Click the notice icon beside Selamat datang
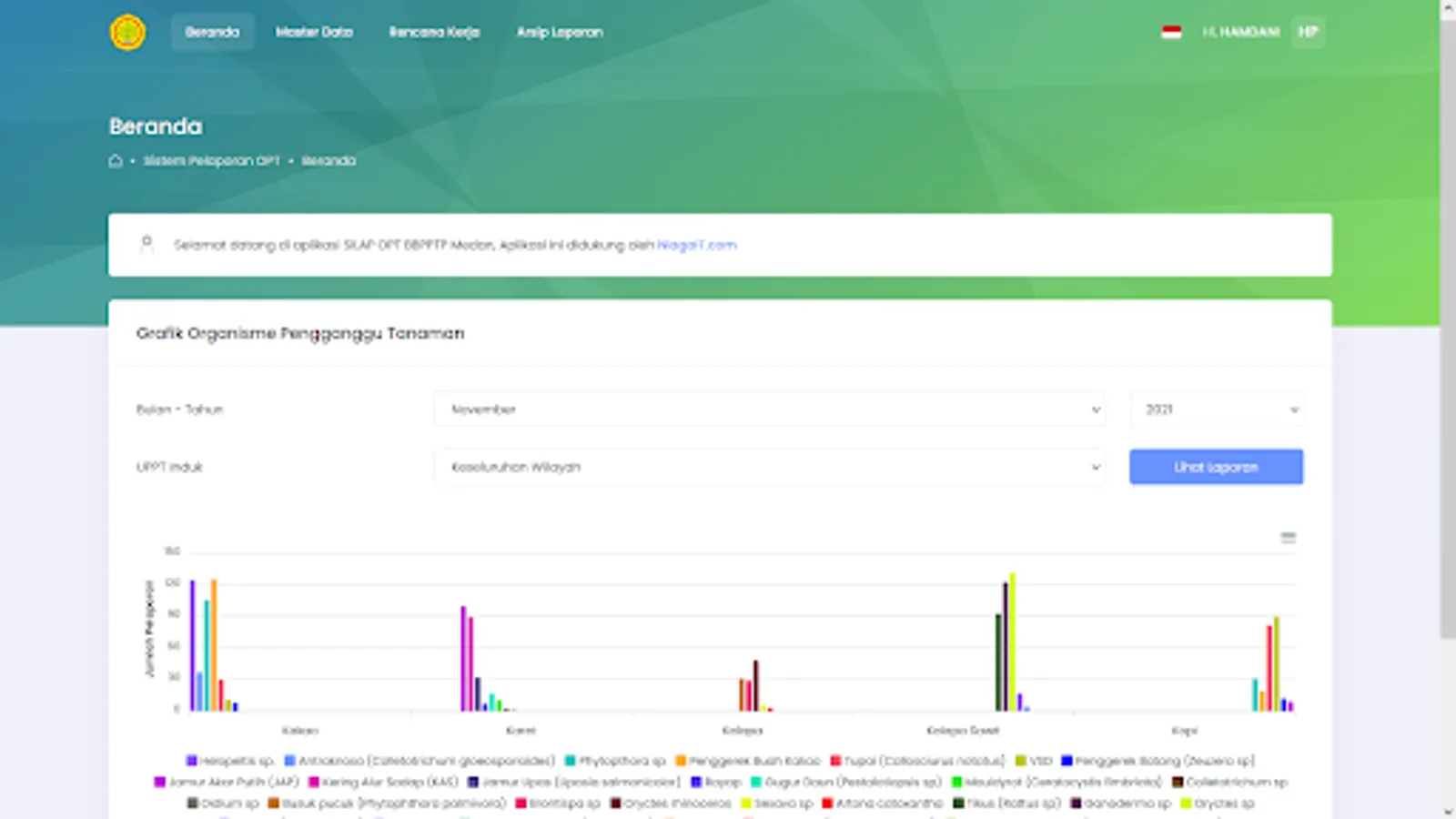 (147, 244)
